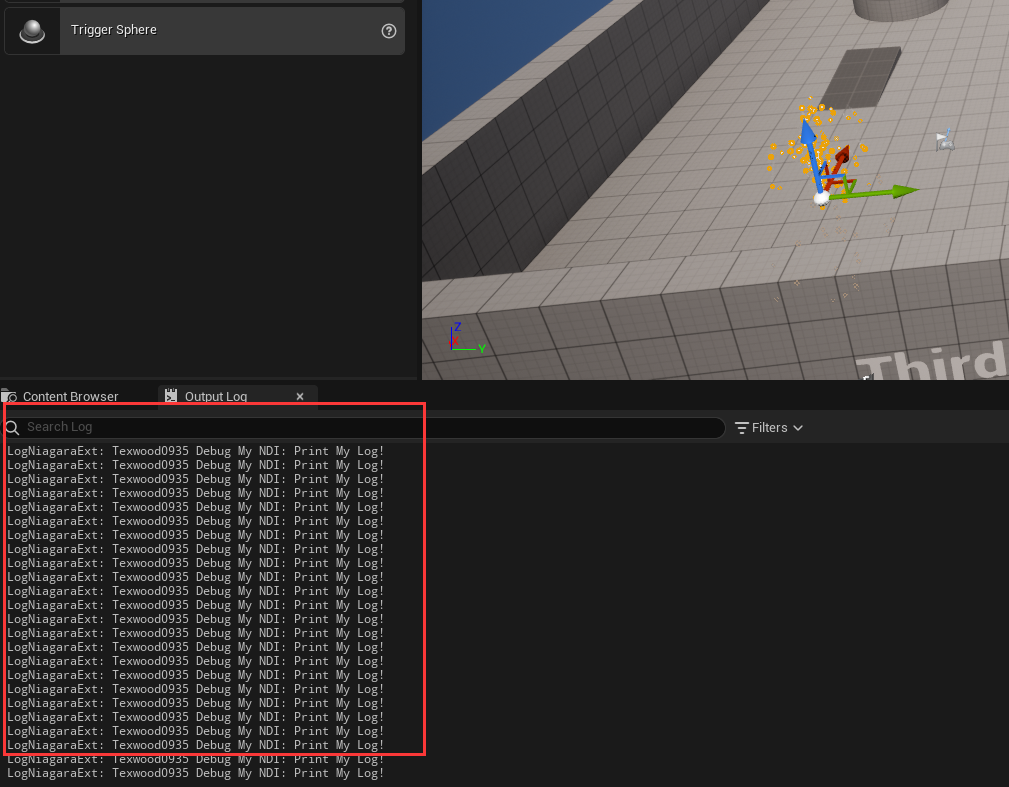
Task: Select the dark floor panel in viewport
Action: tap(866, 76)
